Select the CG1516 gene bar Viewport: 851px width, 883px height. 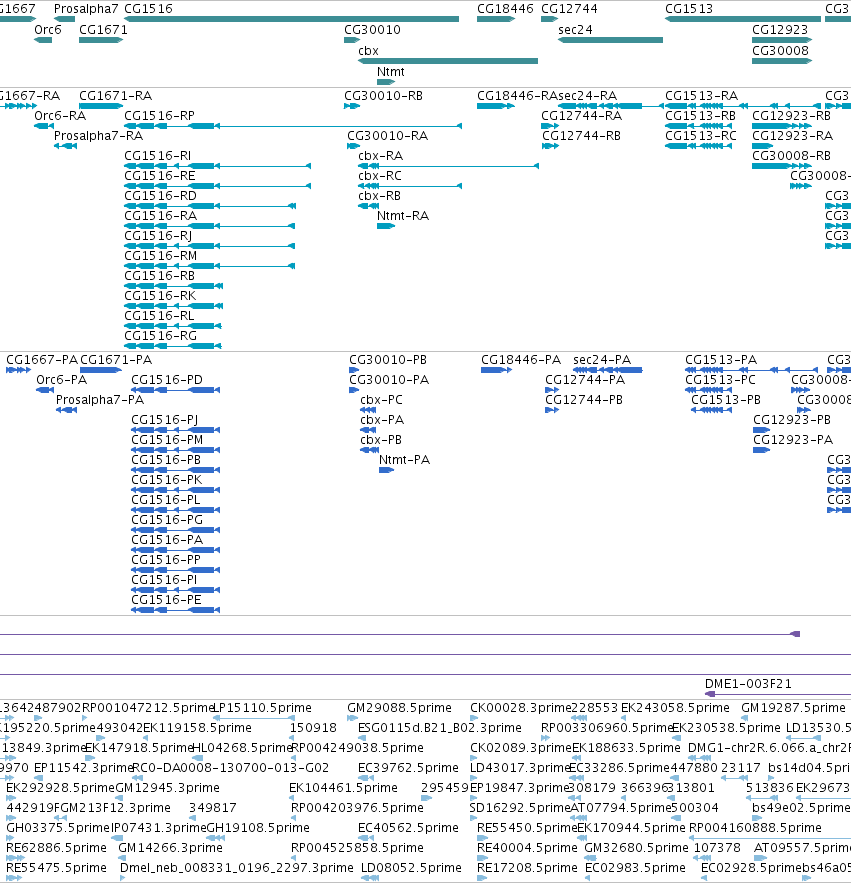[x=291, y=19]
